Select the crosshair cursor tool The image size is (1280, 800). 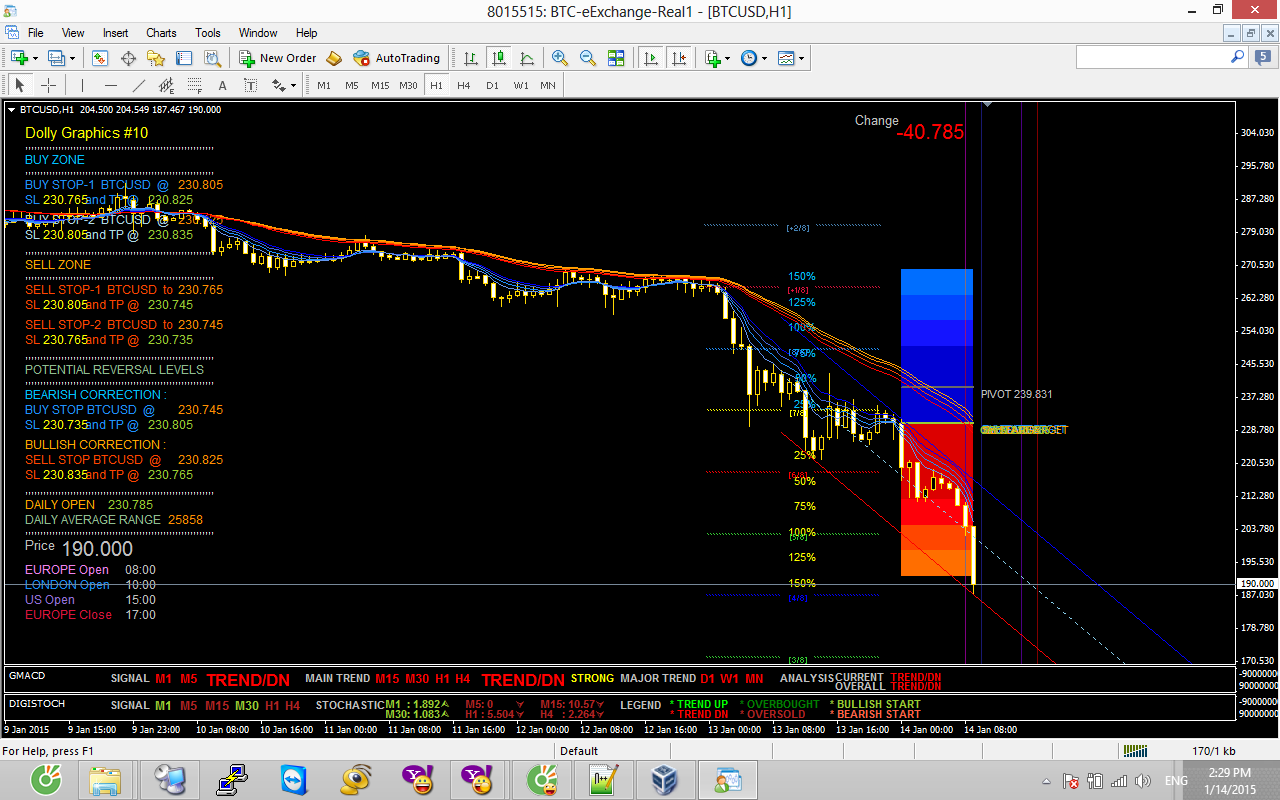coord(48,85)
